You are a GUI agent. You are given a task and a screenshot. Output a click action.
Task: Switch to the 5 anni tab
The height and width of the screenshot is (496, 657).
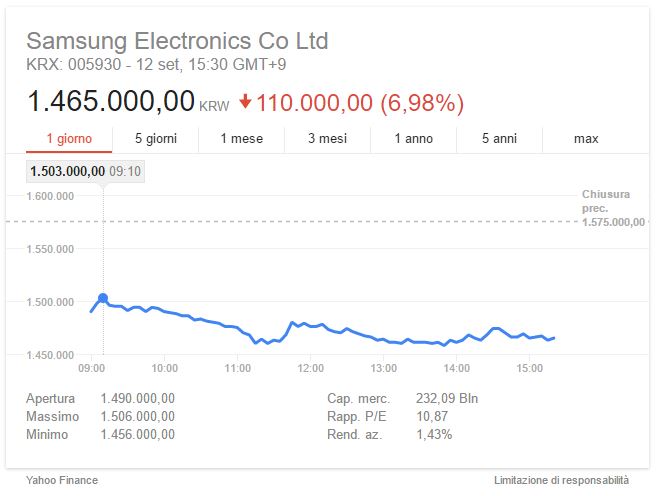pos(499,139)
